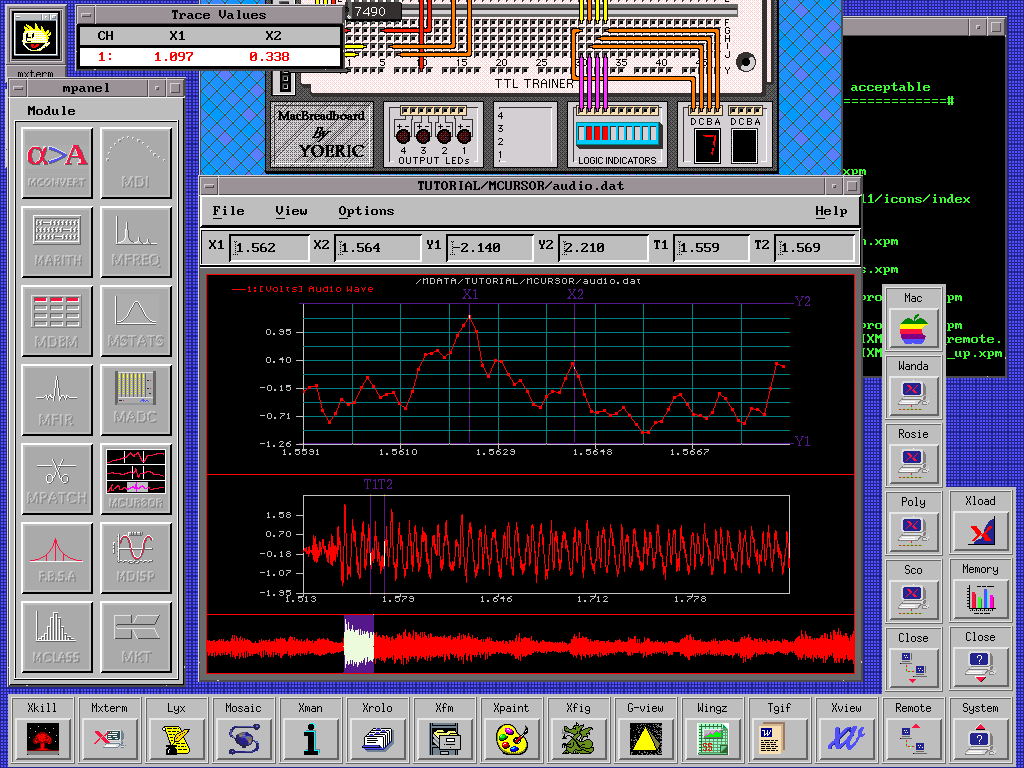The height and width of the screenshot is (768, 1024).
Task: Click the highlighted selection in the overview waveform
Action: click(x=358, y=645)
